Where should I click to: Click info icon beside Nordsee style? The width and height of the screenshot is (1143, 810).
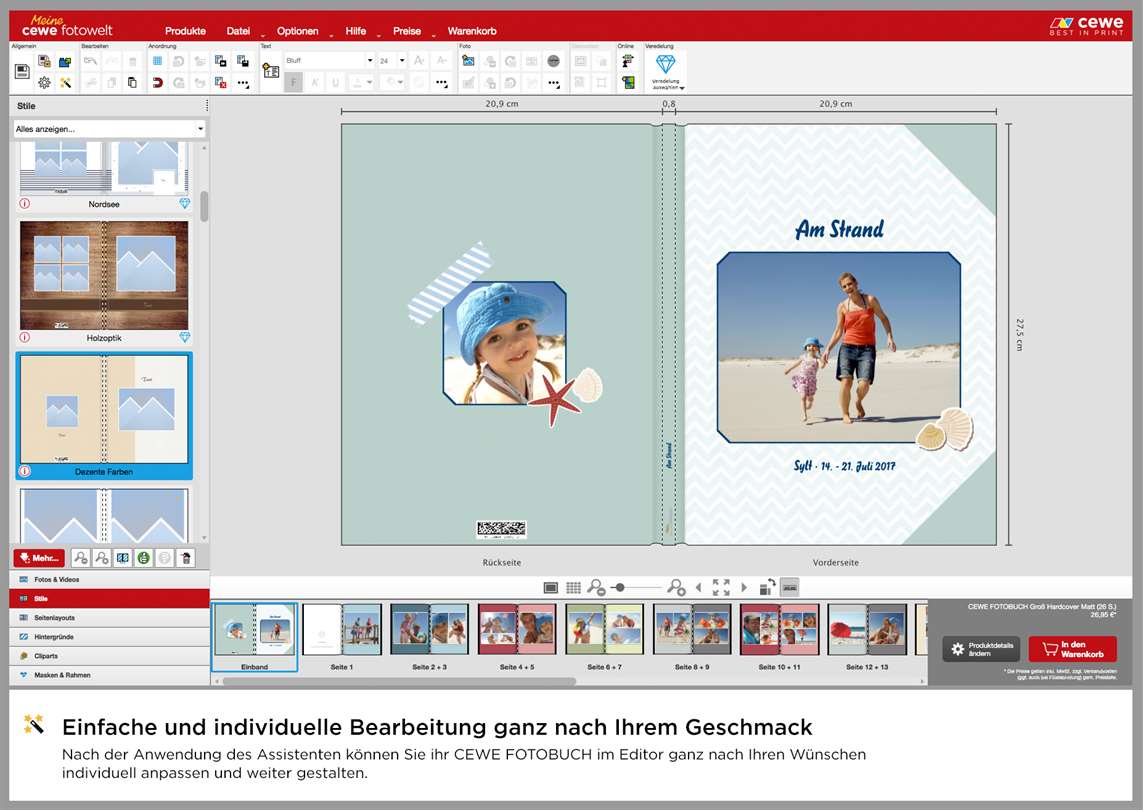click(25, 204)
